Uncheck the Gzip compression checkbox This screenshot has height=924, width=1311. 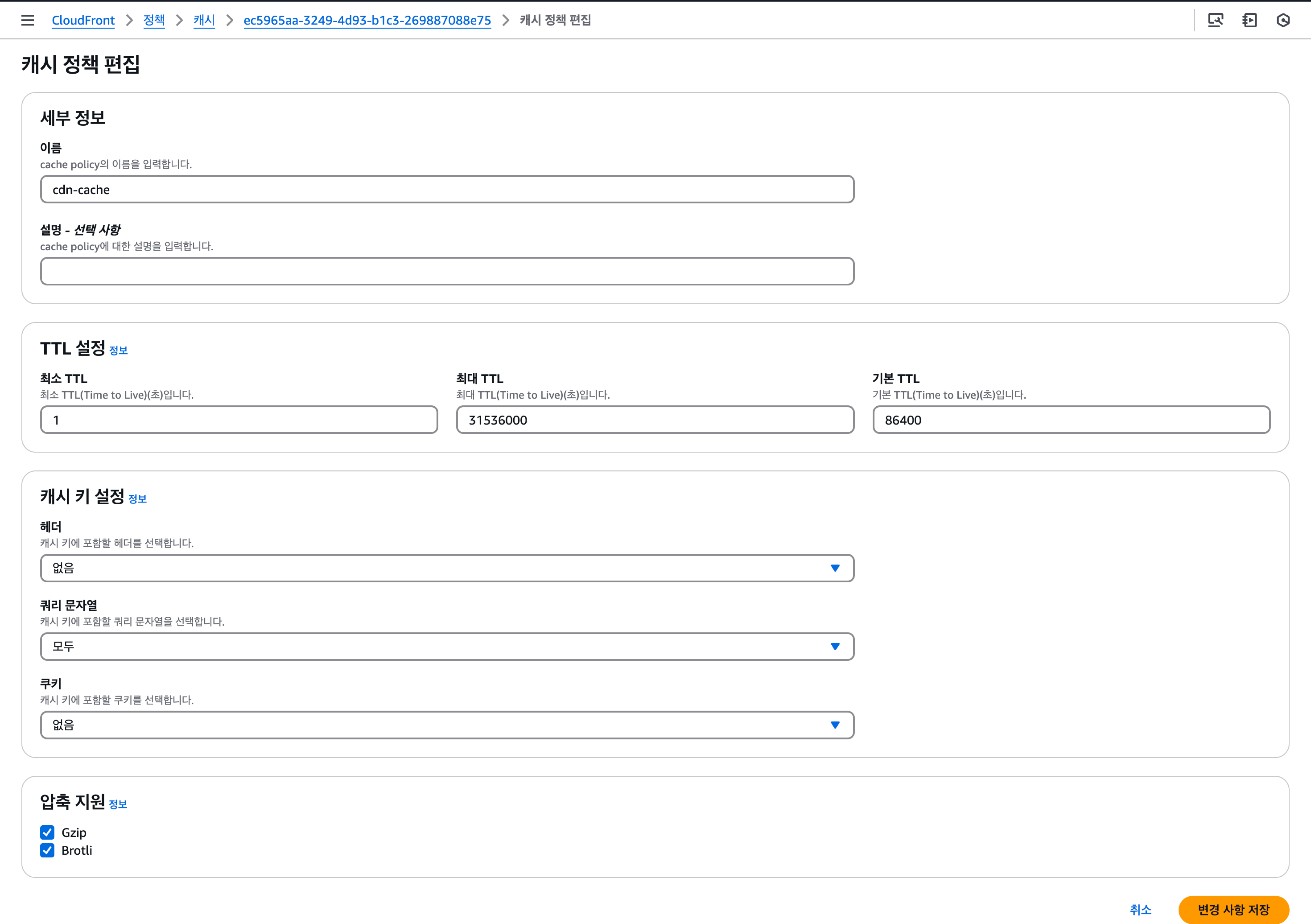47,832
